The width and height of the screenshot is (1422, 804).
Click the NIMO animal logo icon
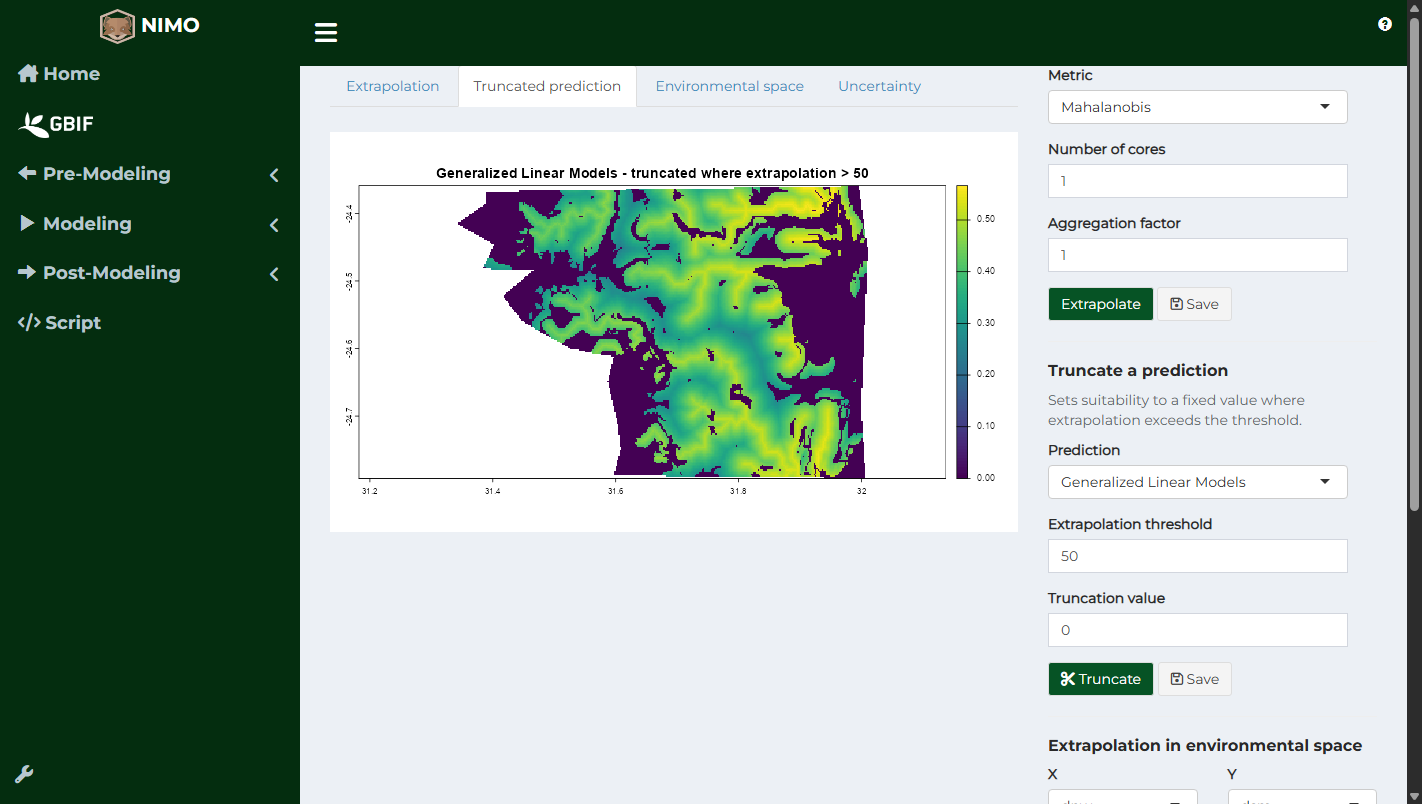point(117,26)
